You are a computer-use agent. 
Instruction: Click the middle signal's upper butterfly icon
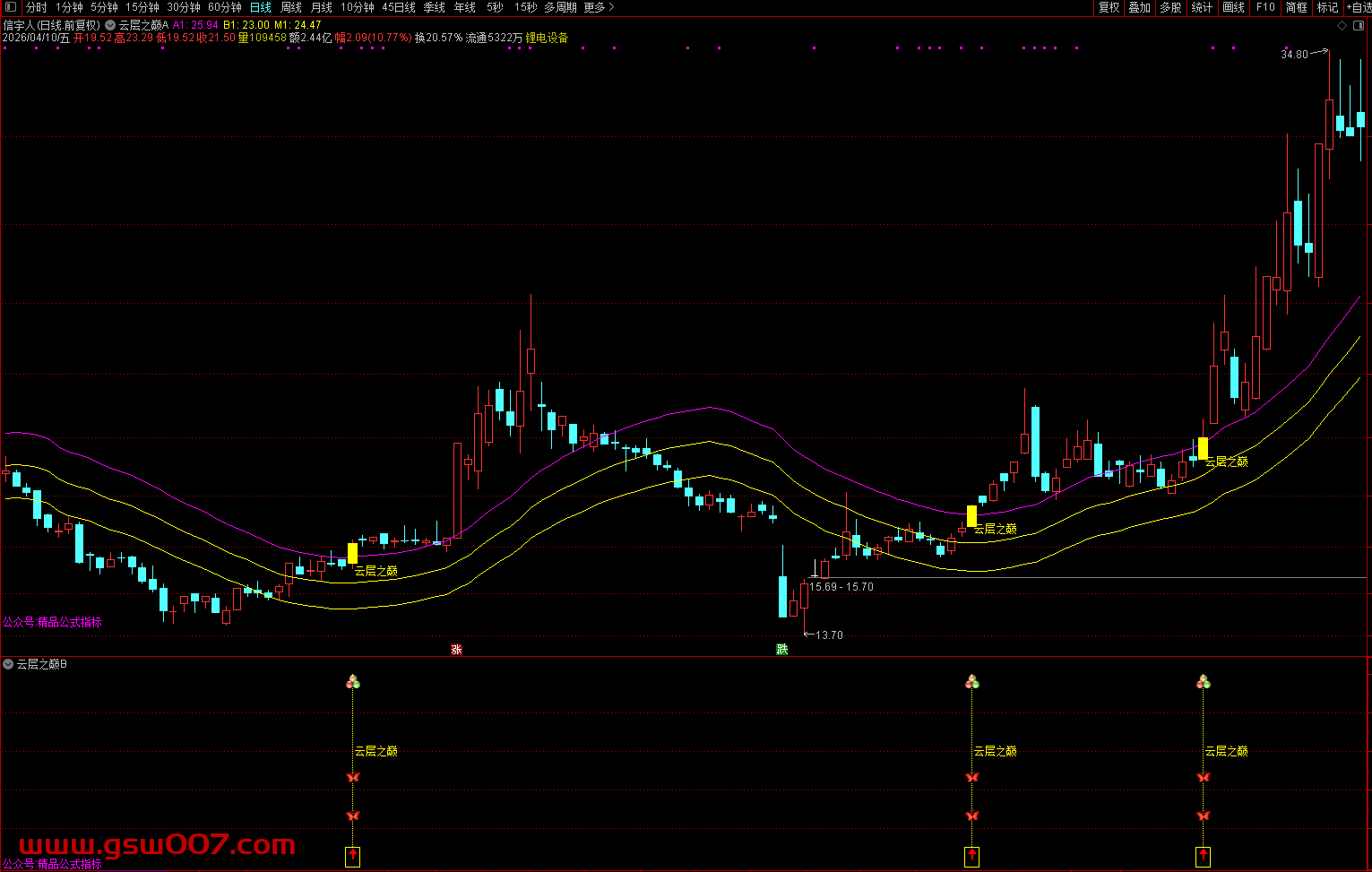[972, 777]
